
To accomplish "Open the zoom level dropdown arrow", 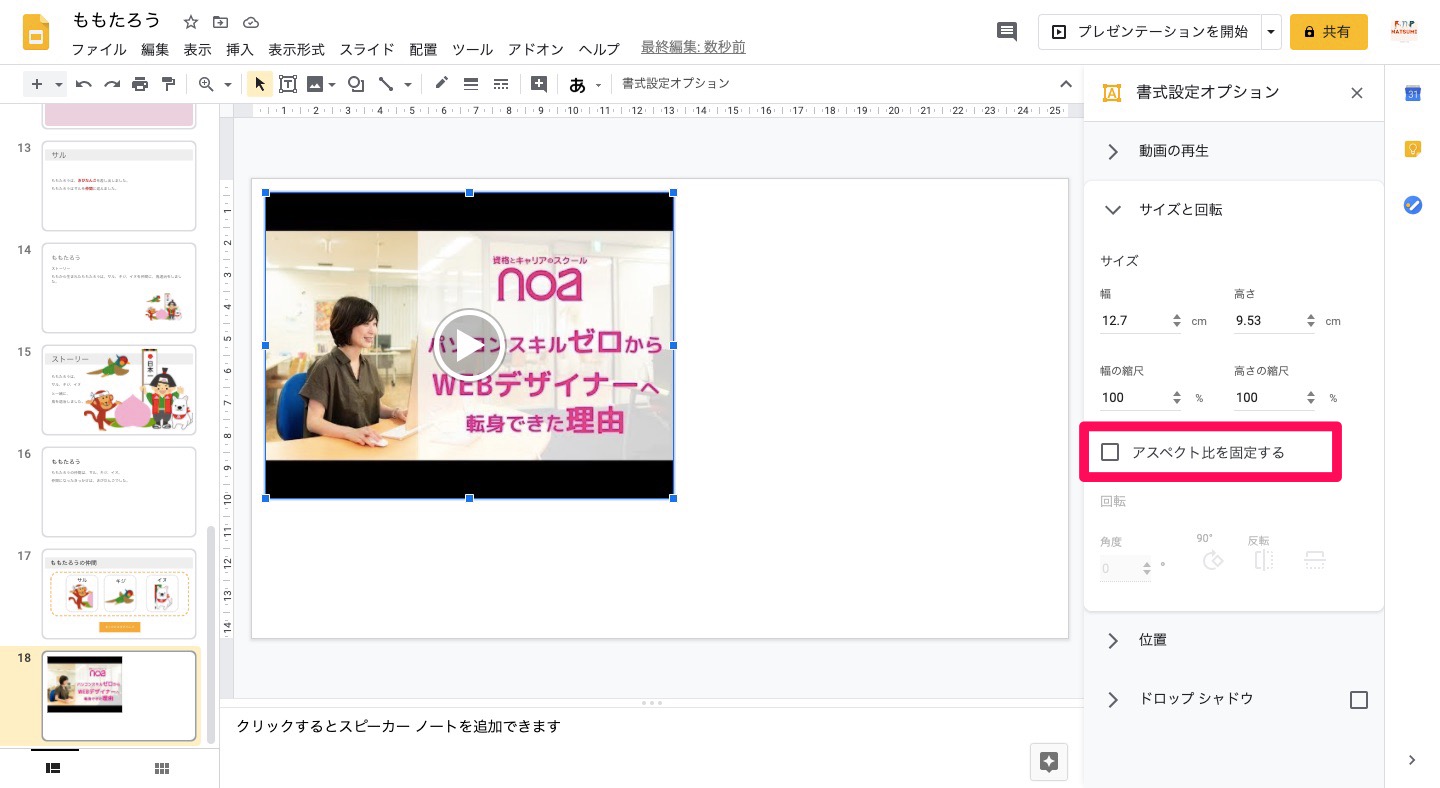I will [228, 84].
